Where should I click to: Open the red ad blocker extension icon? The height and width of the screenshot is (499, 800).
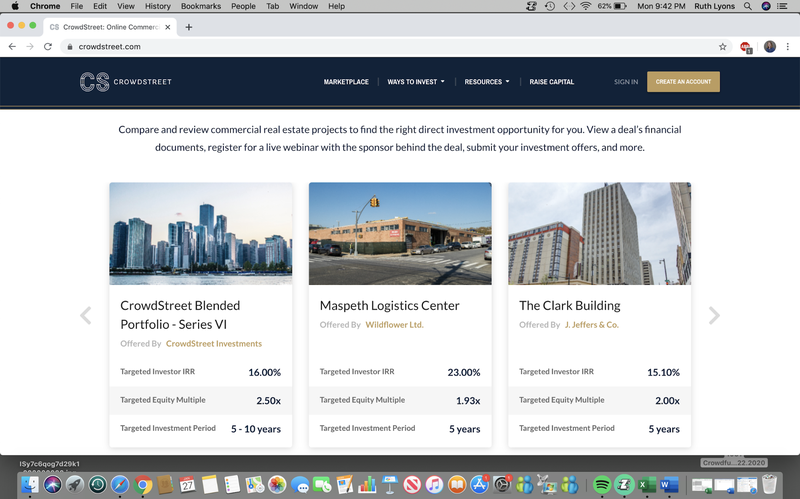(746, 47)
